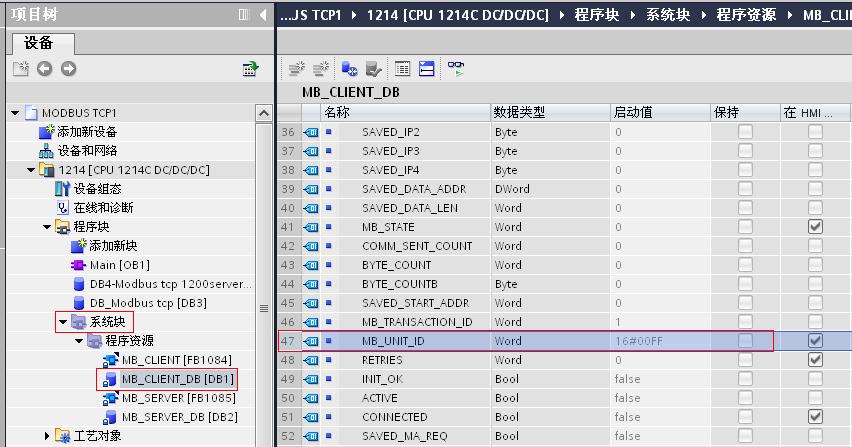The width and height of the screenshot is (852, 447).
Task: Collapse the project tree panel with left arrow
Action: point(264,15)
